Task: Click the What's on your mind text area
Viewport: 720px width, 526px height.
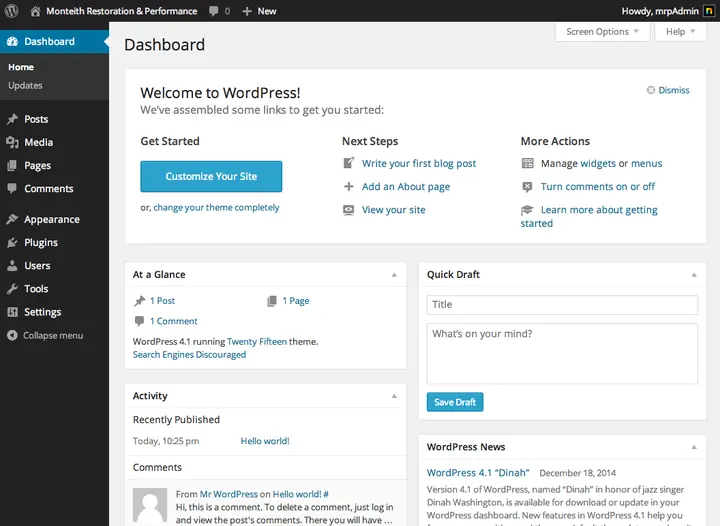Action: pos(562,353)
